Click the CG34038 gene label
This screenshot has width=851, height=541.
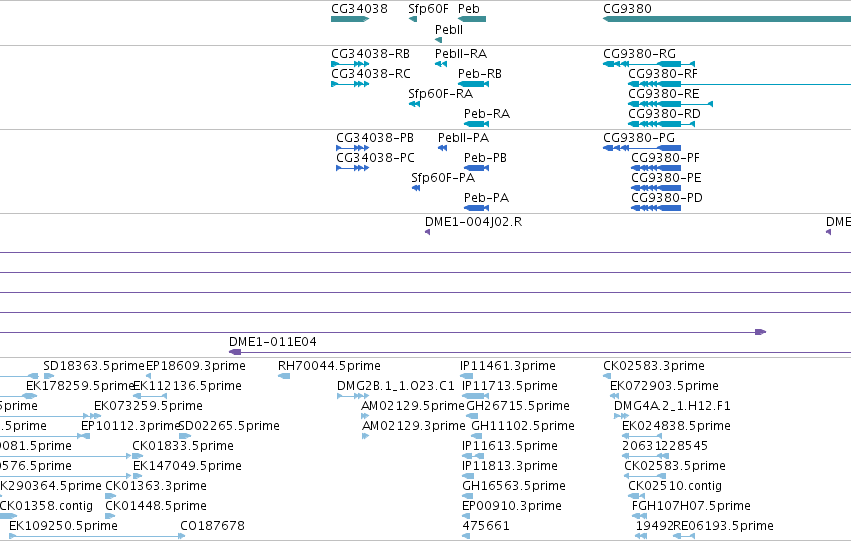coord(359,9)
